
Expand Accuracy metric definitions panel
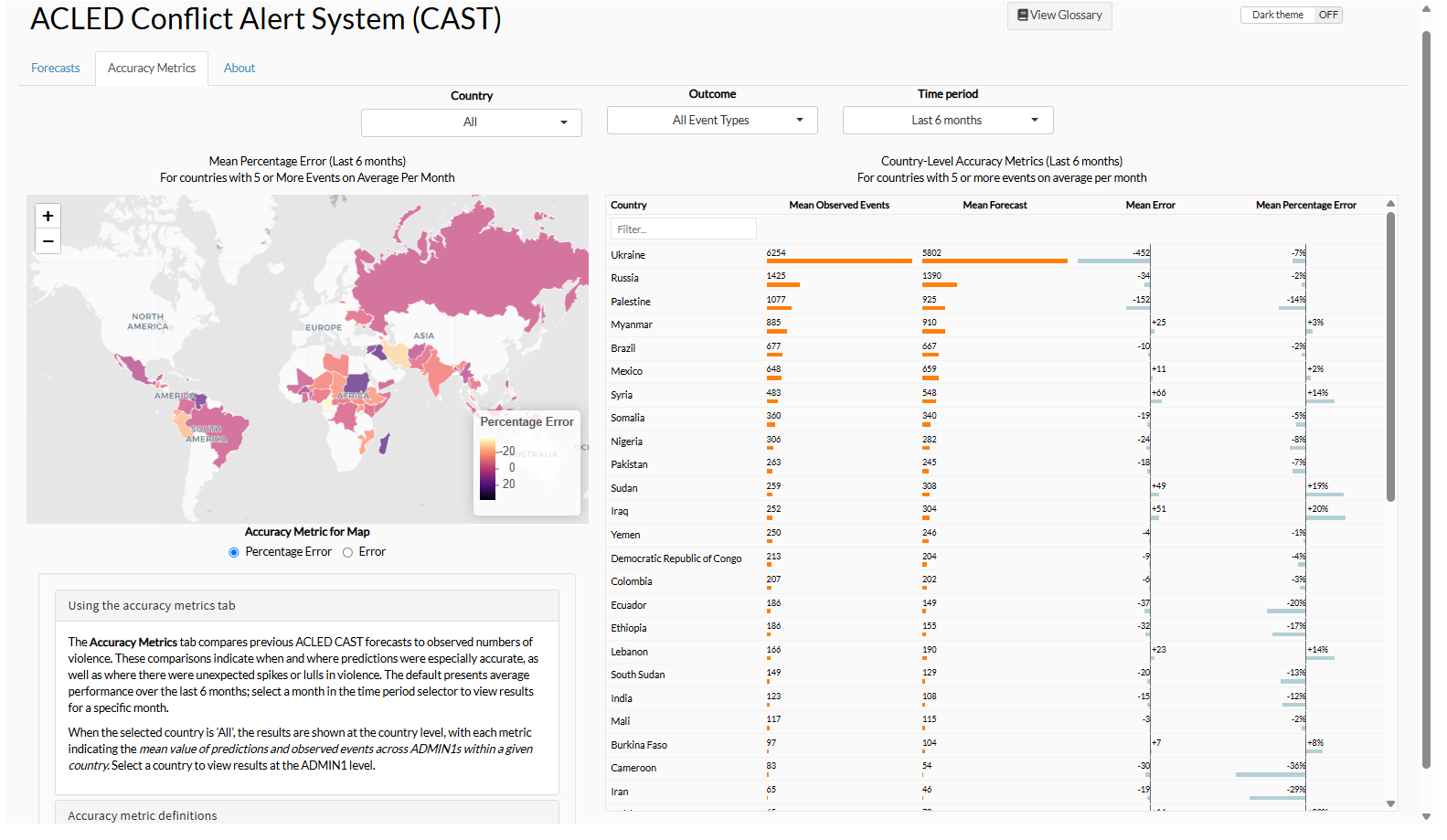pos(143,815)
